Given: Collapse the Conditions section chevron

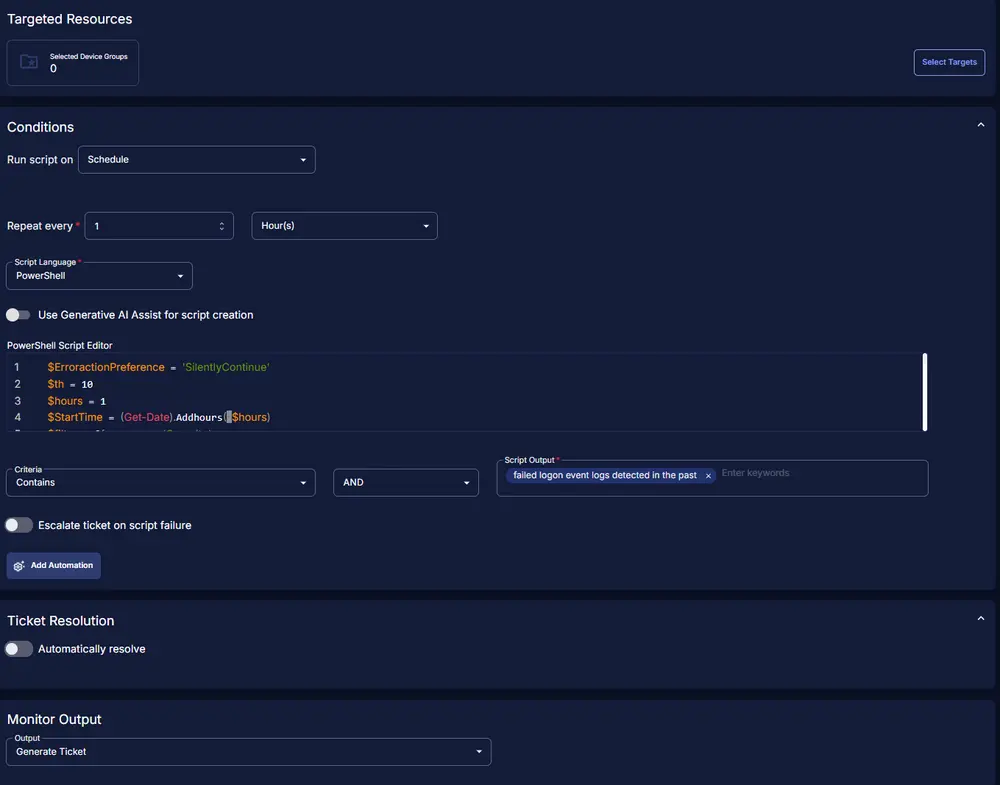Looking at the screenshot, I should [980, 125].
